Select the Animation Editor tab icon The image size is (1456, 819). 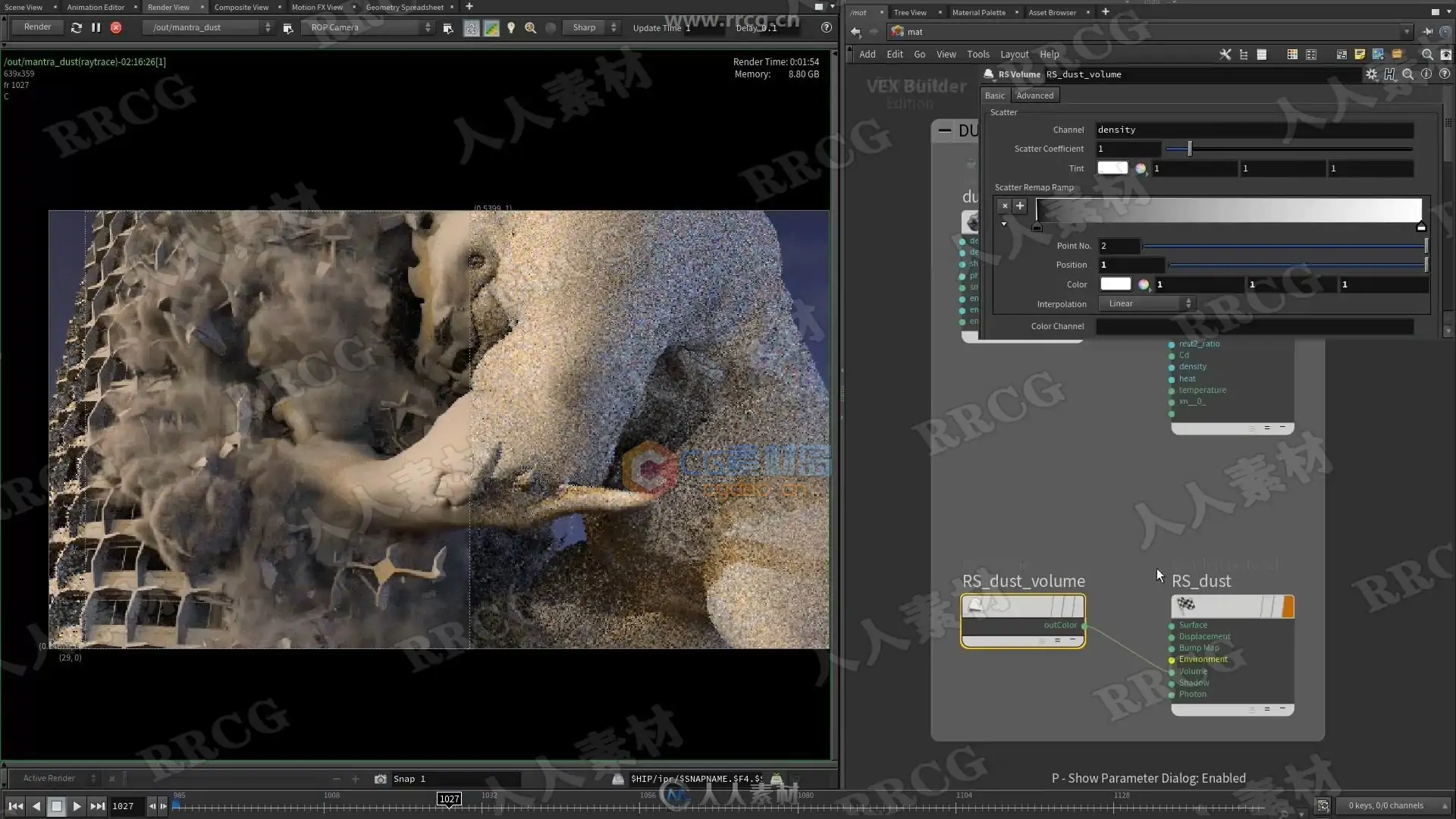[x=95, y=7]
